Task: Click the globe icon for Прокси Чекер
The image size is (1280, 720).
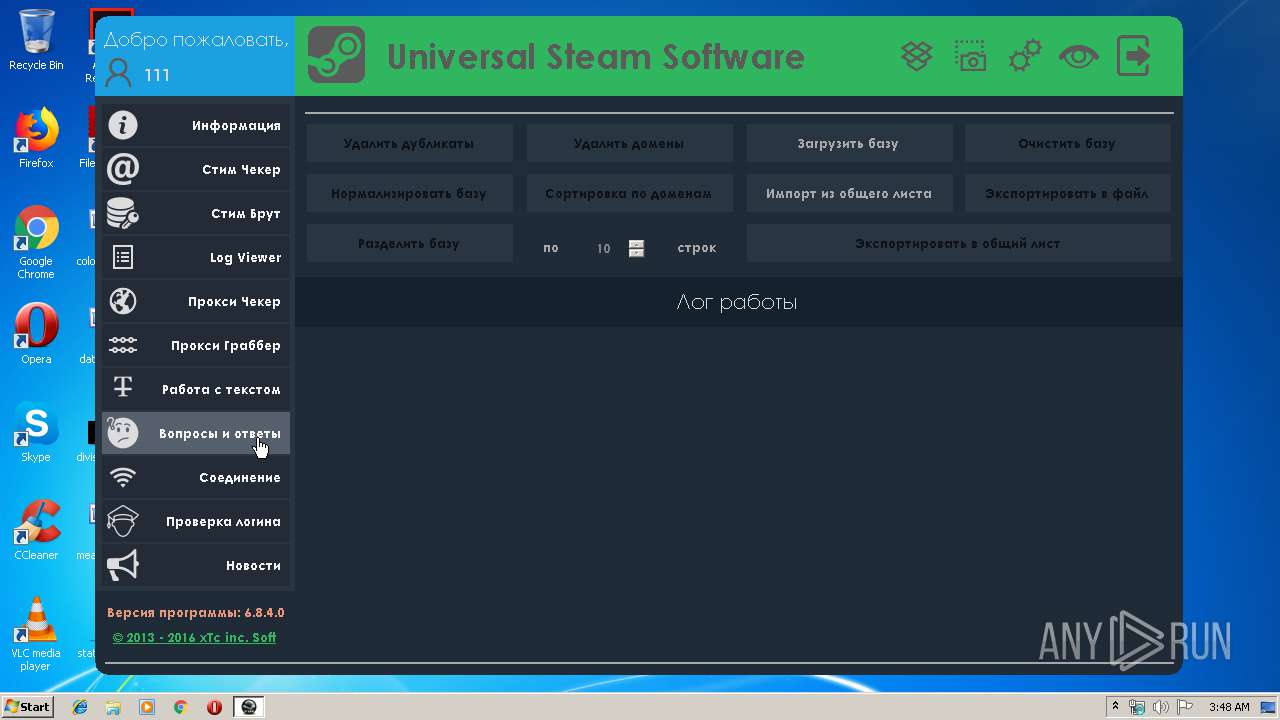Action: pos(123,301)
